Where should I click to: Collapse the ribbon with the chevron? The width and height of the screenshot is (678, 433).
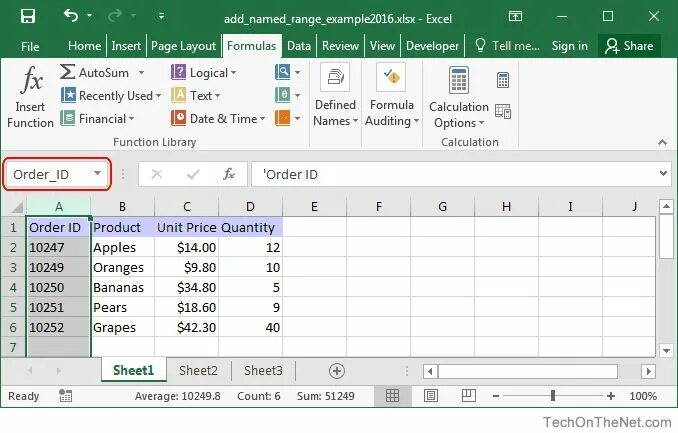pyautogui.click(x=662, y=142)
